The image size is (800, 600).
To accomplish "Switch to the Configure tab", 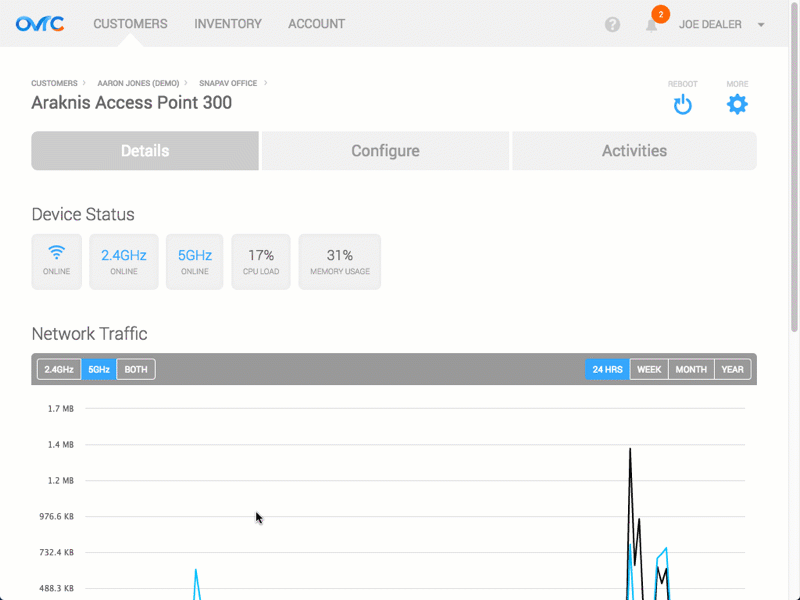I will 385,151.
